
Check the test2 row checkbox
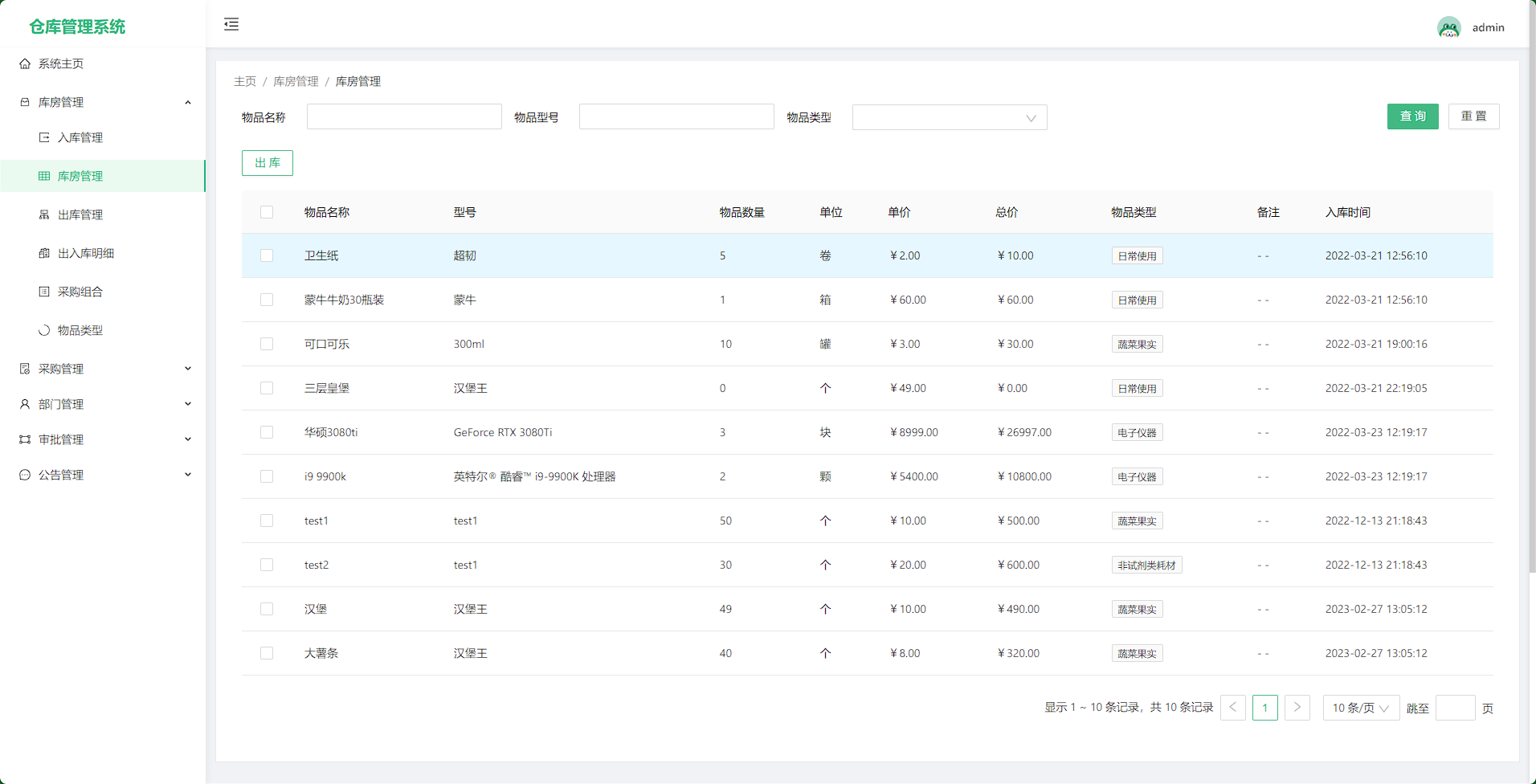[x=267, y=565]
